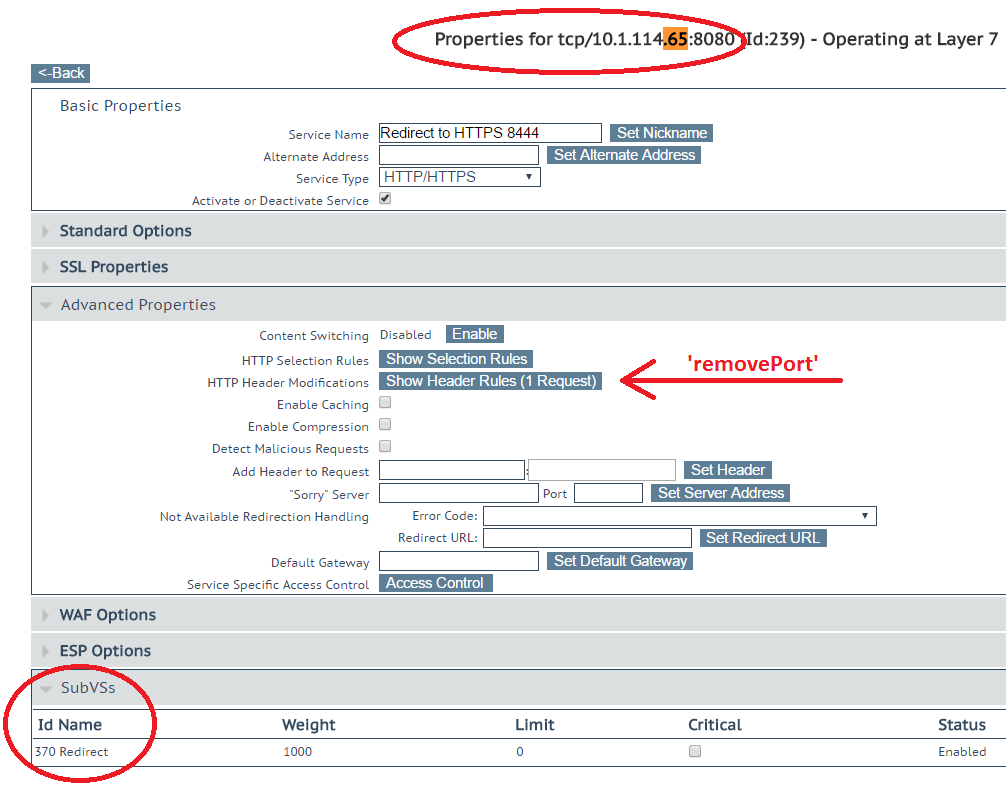Open Show Header Rules (1 Request)
This screenshot has height=785, width=1006.
point(490,381)
